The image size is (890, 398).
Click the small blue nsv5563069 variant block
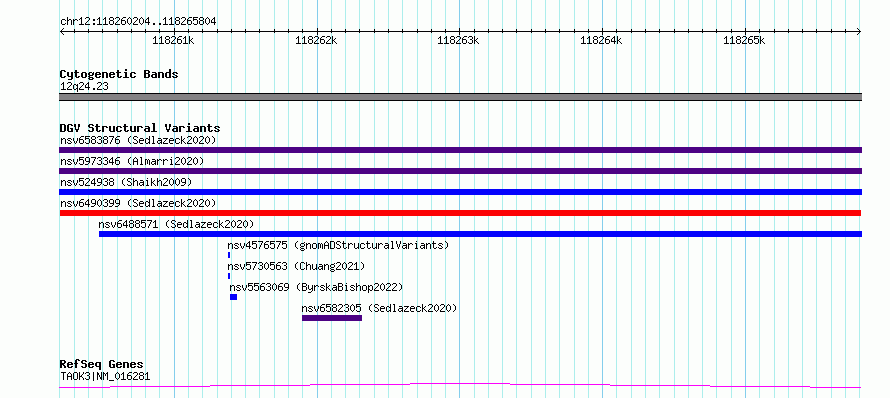click(233, 297)
